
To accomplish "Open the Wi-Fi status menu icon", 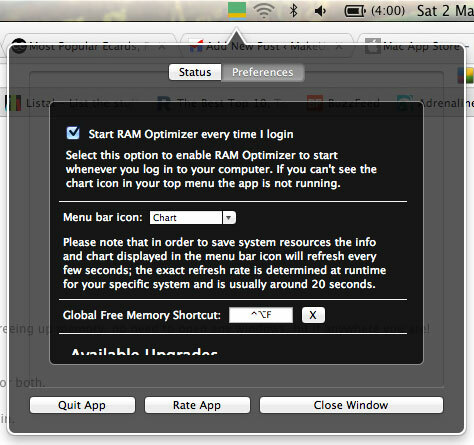I will click(264, 11).
